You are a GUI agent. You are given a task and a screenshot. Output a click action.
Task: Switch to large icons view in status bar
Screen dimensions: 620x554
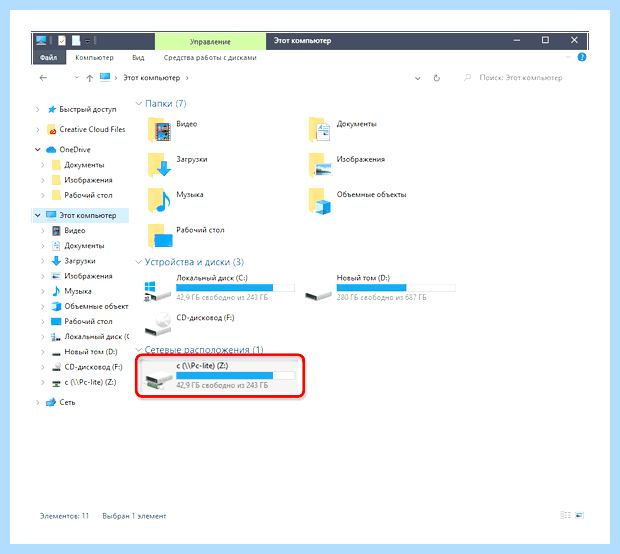pyautogui.click(x=579, y=515)
